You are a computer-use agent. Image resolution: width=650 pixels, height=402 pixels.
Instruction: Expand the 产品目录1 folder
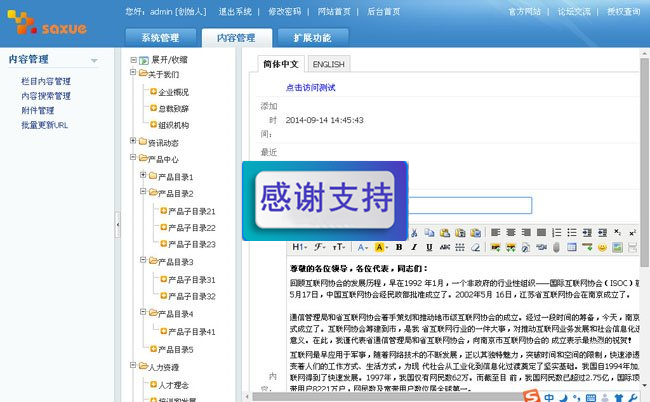coord(143,175)
